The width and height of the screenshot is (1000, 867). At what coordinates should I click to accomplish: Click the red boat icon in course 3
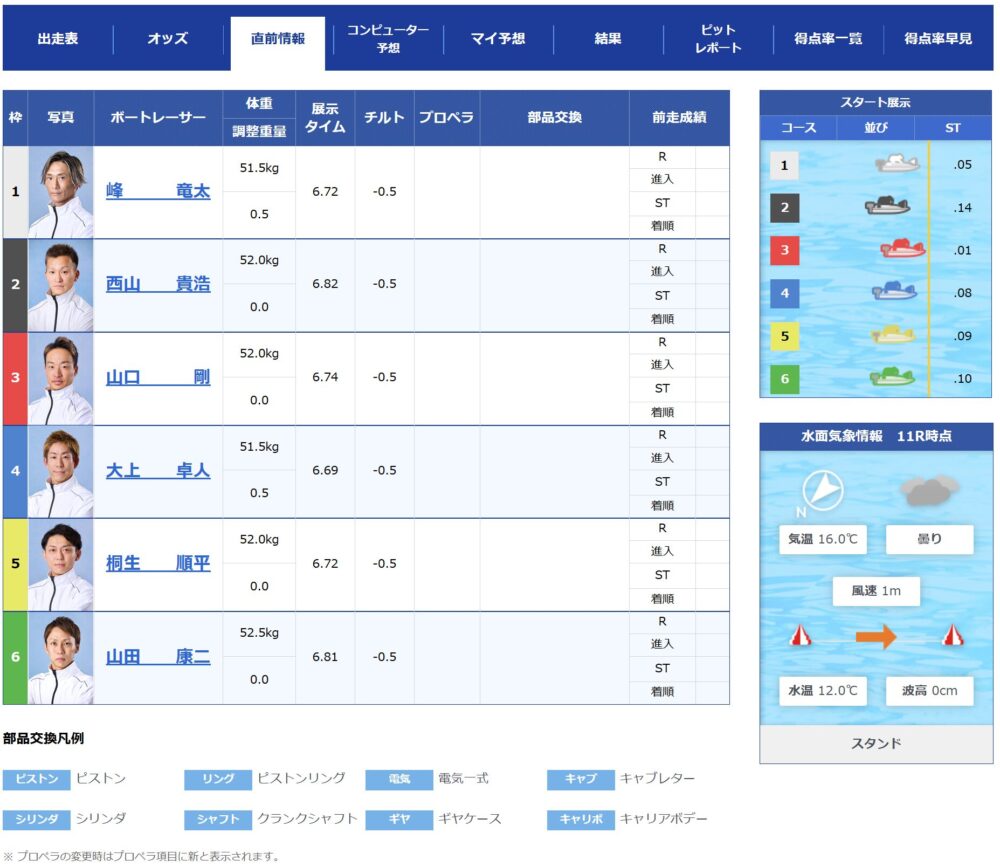click(x=902, y=249)
